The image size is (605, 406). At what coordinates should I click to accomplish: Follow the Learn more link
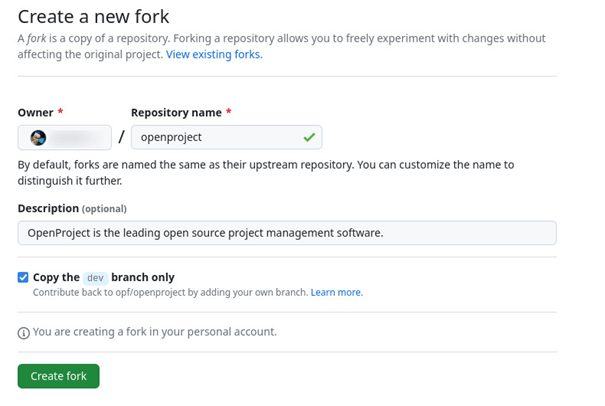[x=335, y=292]
